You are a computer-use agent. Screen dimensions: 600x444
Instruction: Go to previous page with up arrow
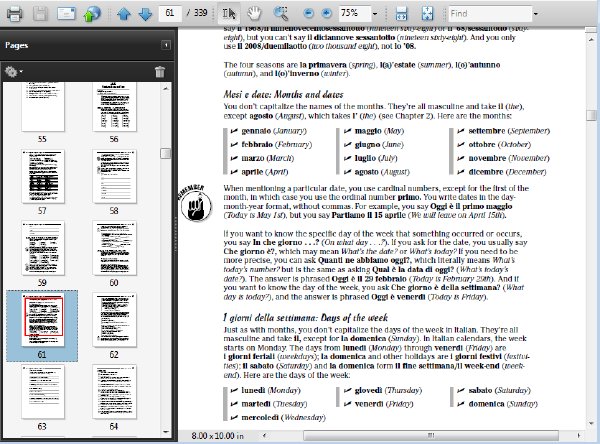click(124, 14)
